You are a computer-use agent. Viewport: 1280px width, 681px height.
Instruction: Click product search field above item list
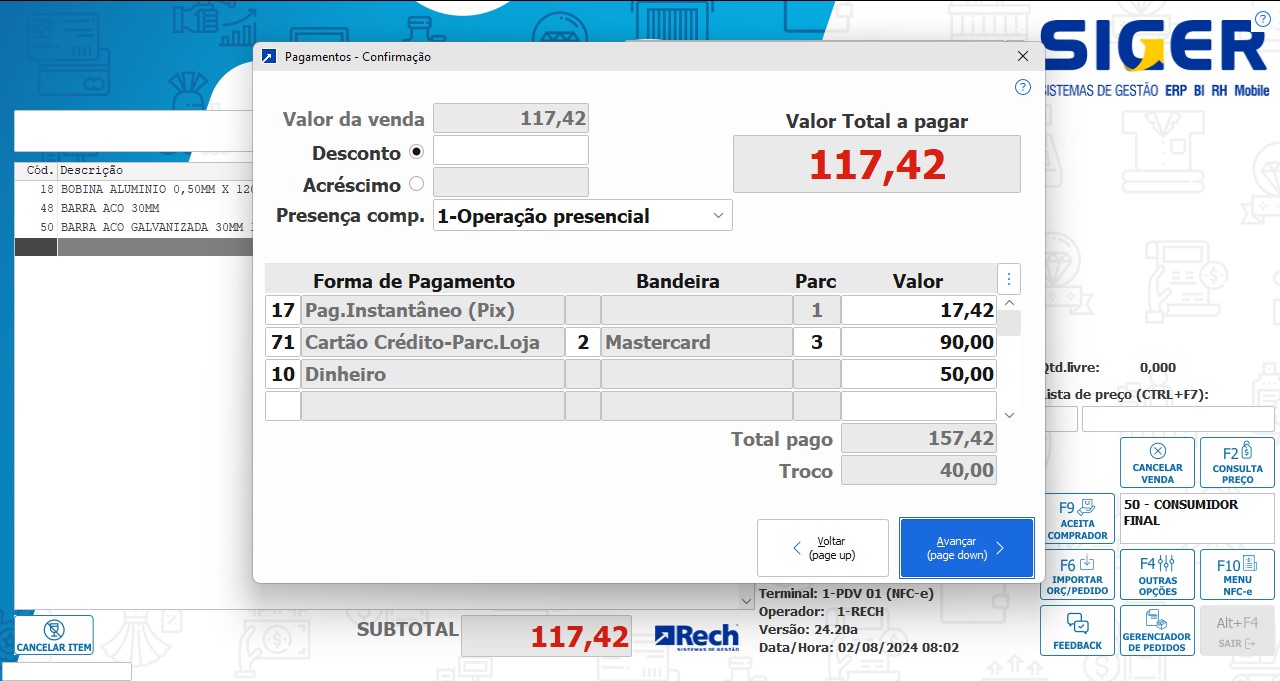133,130
